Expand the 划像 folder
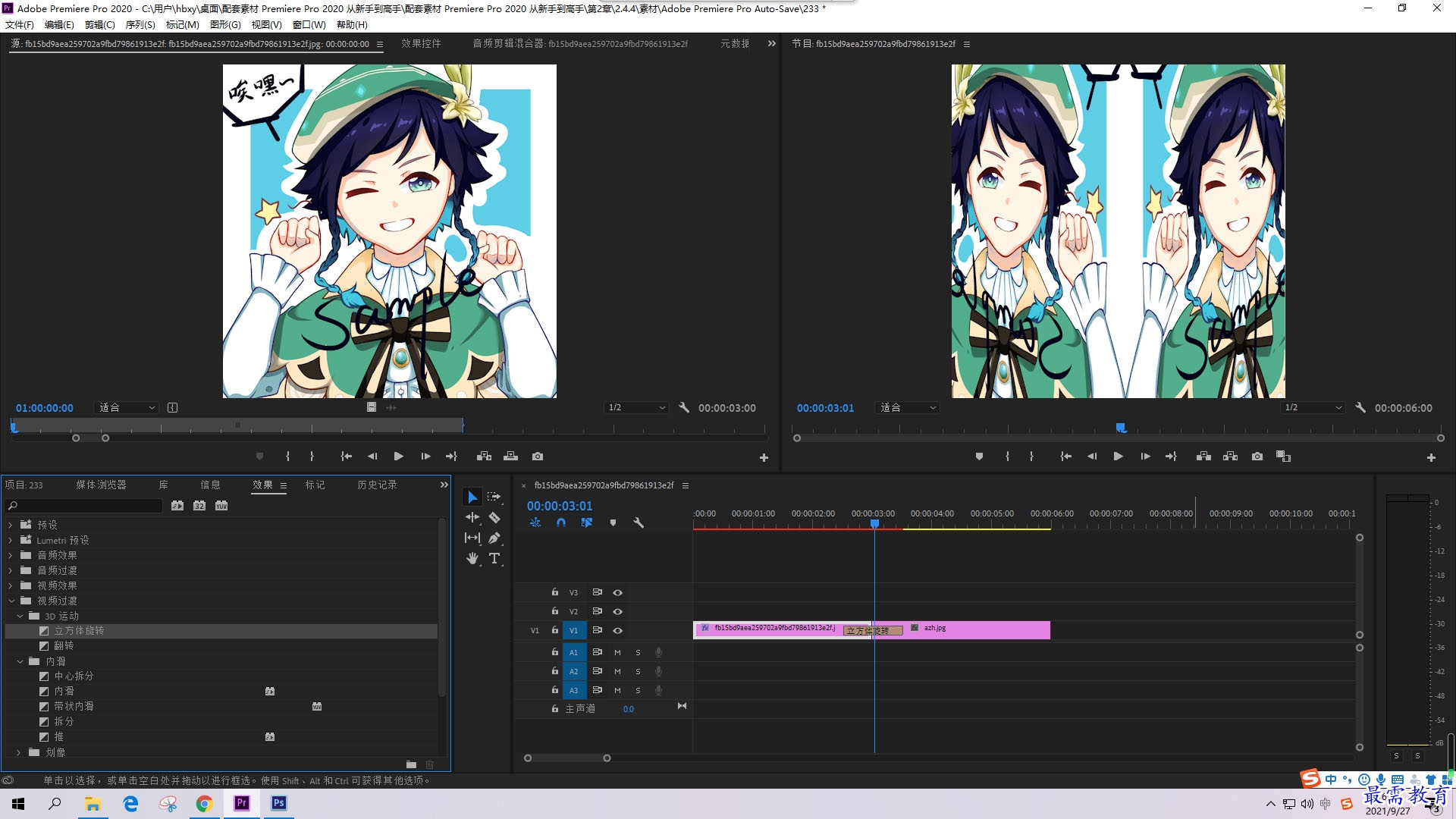This screenshot has width=1456, height=819. (20, 752)
